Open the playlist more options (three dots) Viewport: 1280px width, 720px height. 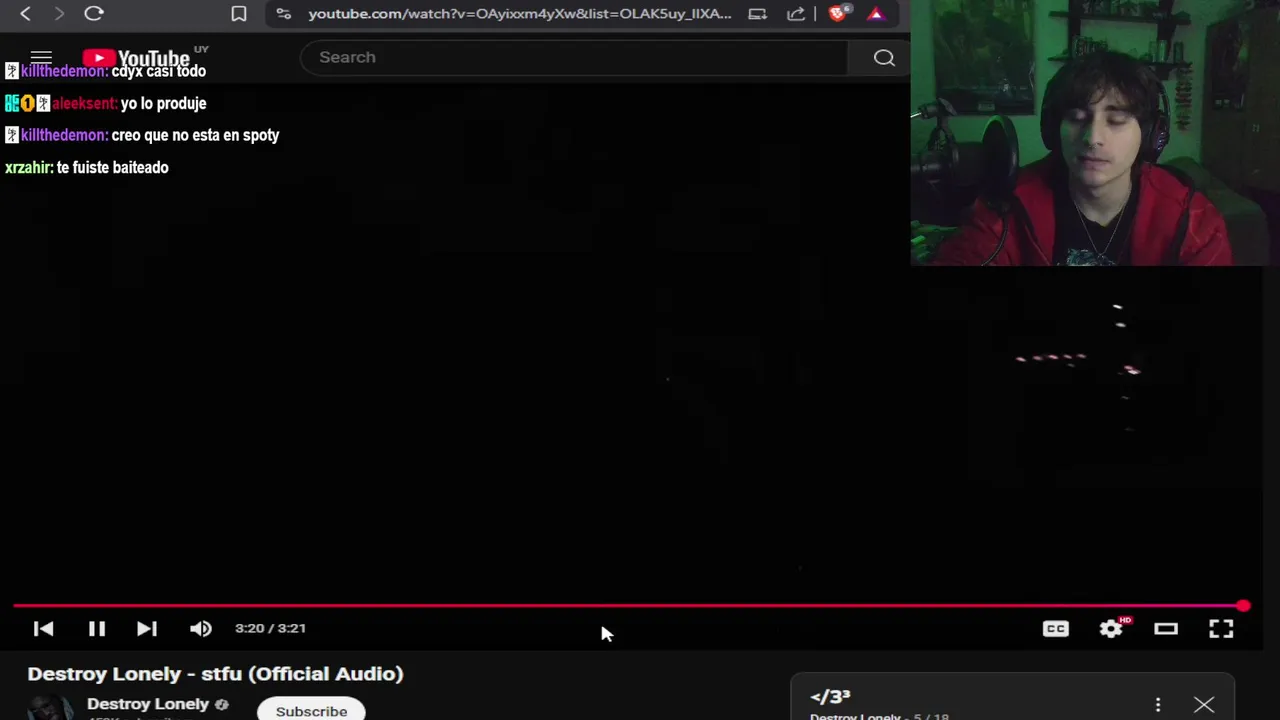click(x=1158, y=705)
